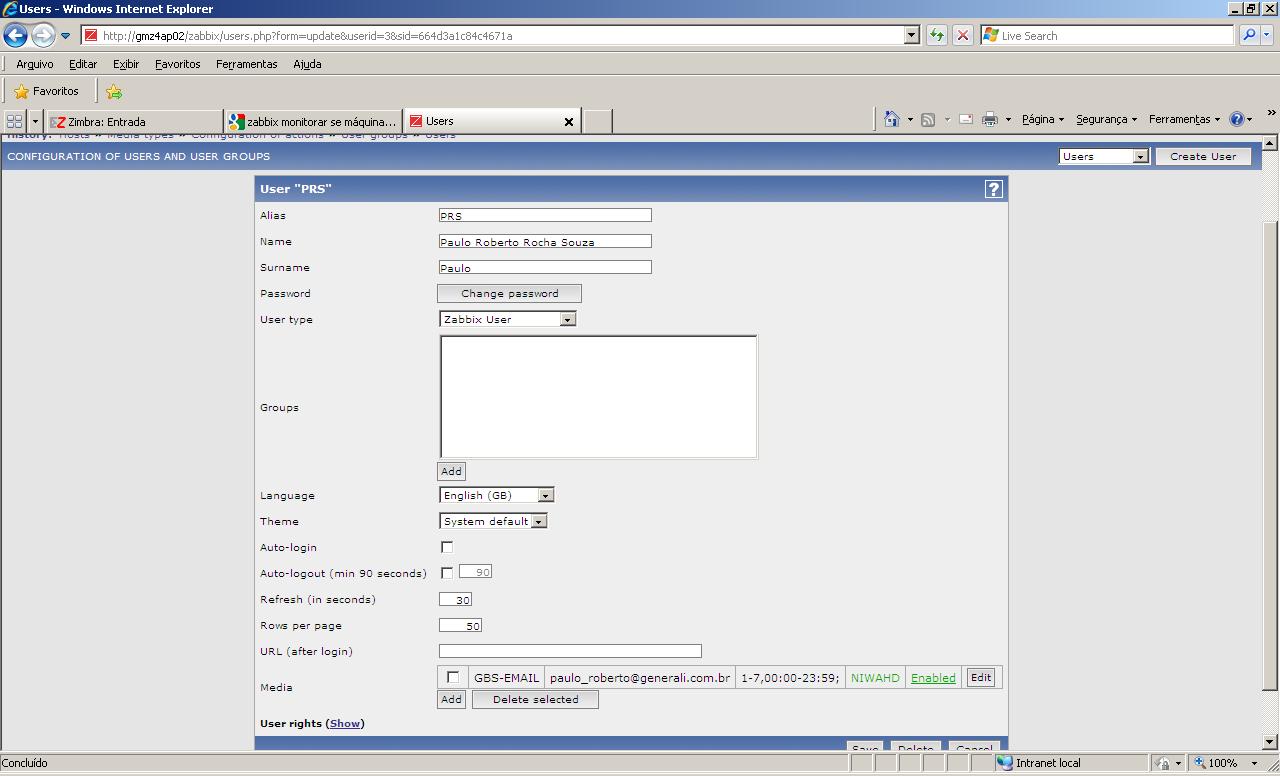Click the Alias input field

click(545, 215)
